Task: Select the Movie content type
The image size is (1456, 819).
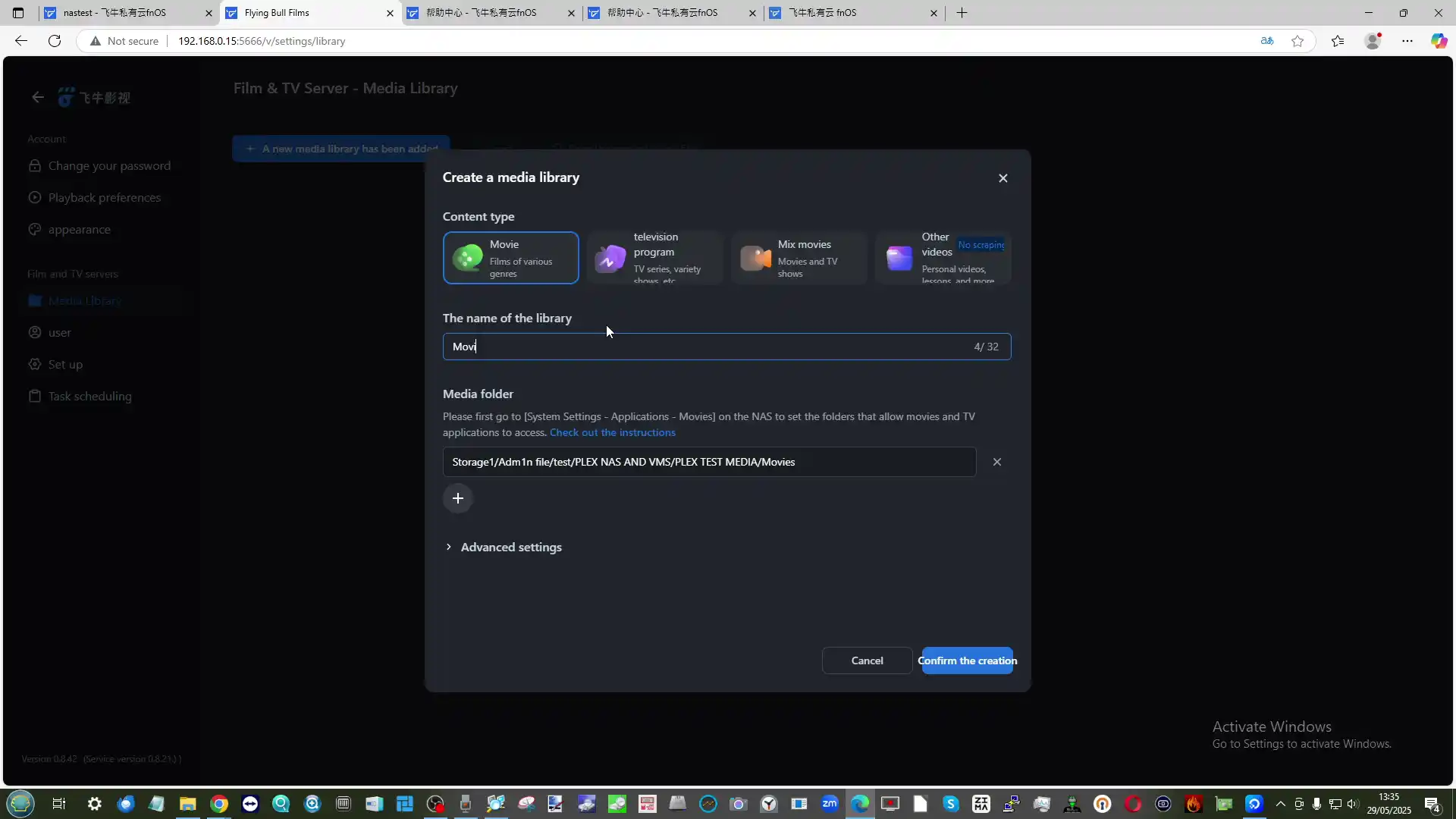Action: coord(510,258)
